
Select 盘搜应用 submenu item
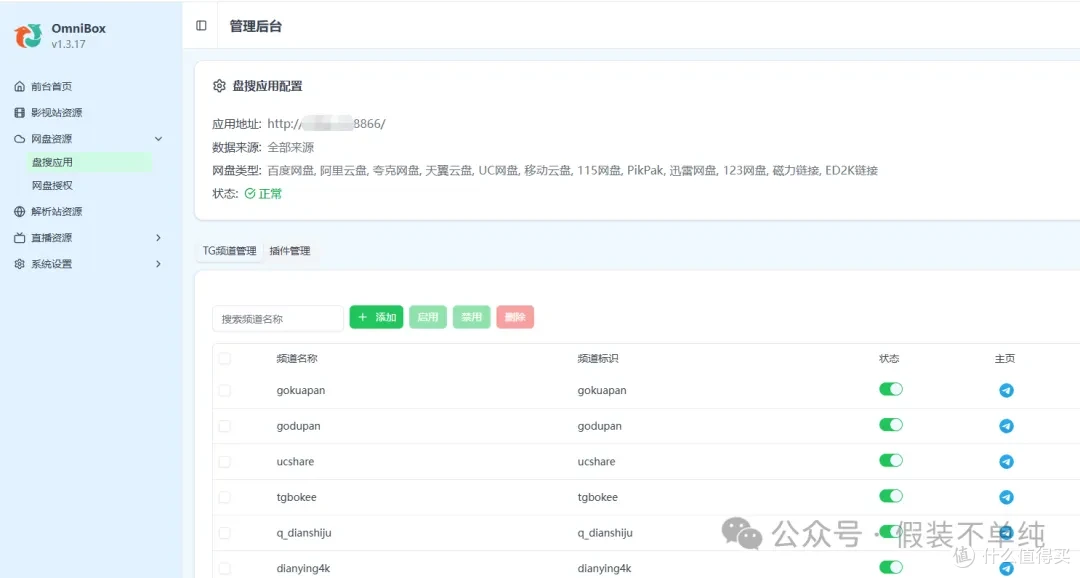point(88,162)
